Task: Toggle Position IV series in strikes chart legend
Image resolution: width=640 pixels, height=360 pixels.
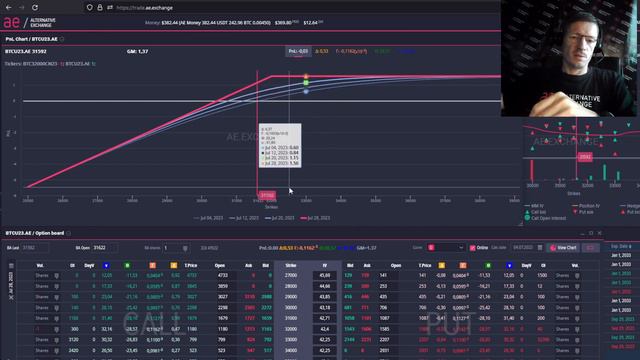Action: (x=586, y=206)
